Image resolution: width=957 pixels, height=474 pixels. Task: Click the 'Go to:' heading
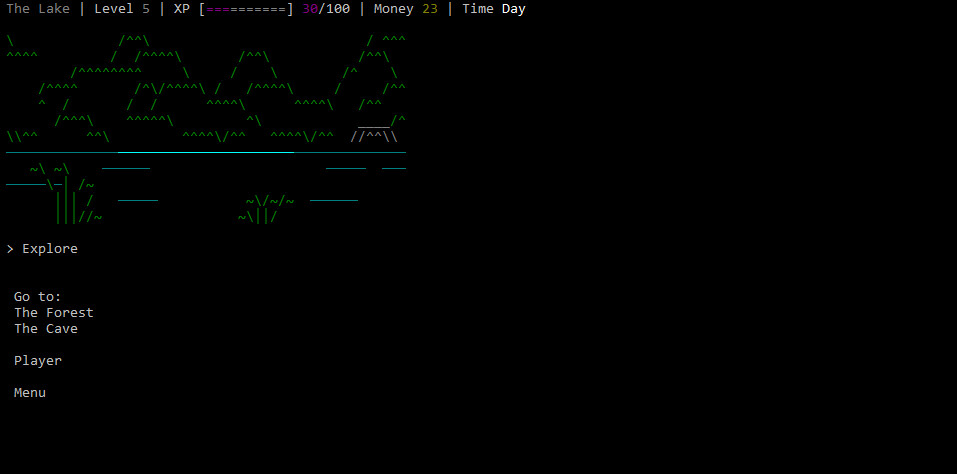[37, 297]
